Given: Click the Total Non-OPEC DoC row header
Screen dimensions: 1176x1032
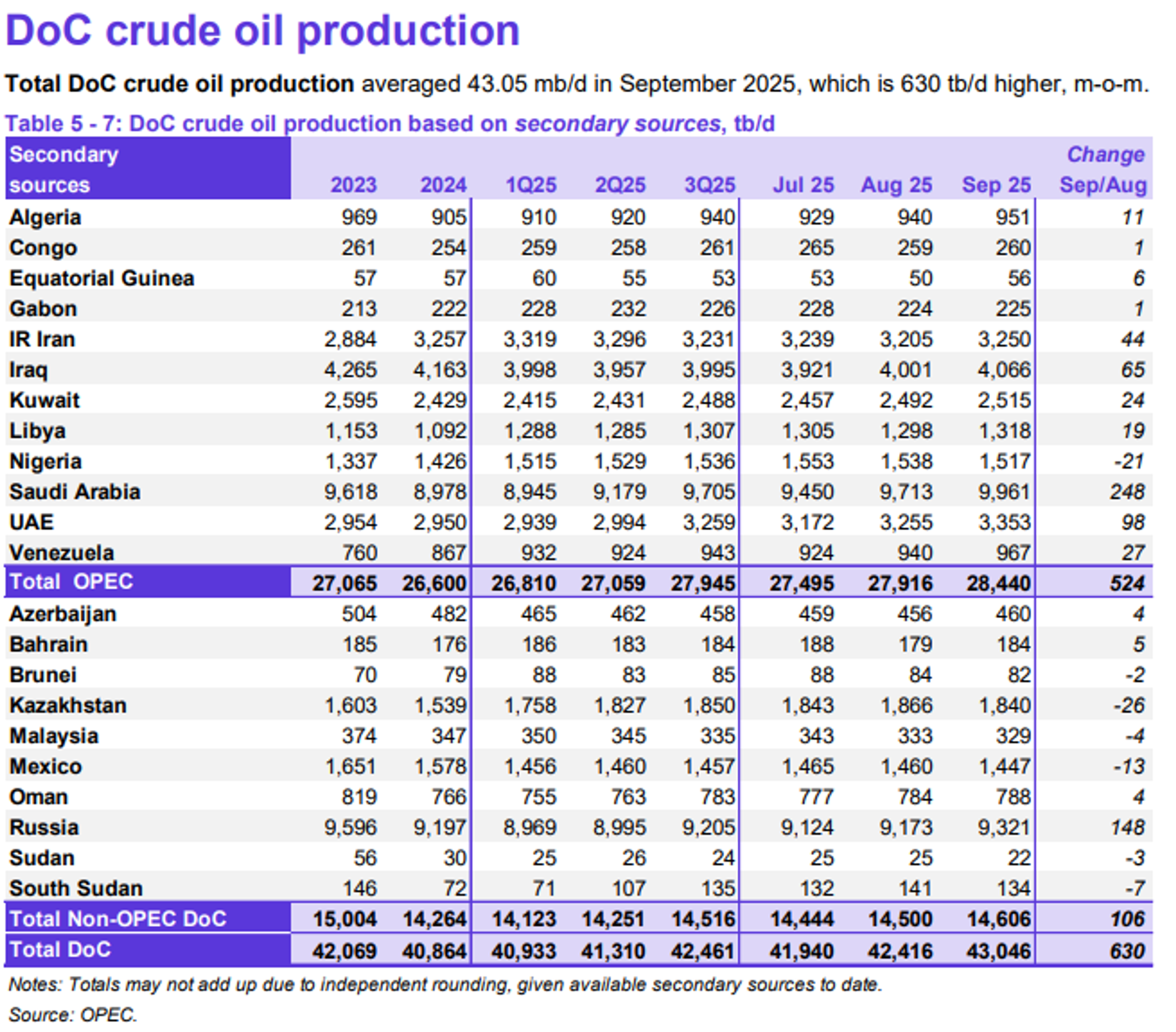Looking at the screenshot, I should (x=118, y=919).
